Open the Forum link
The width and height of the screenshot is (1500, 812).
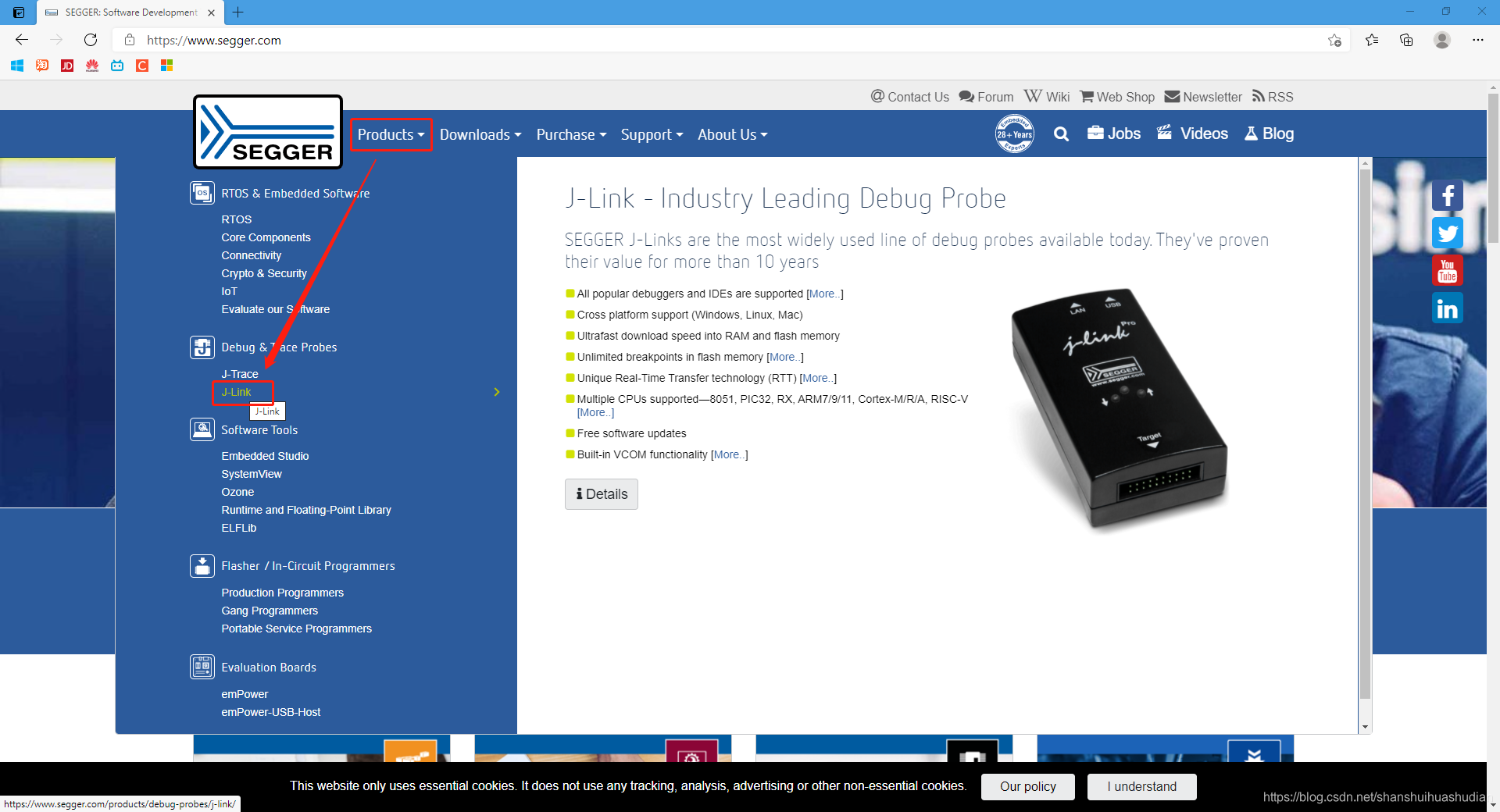(987, 97)
